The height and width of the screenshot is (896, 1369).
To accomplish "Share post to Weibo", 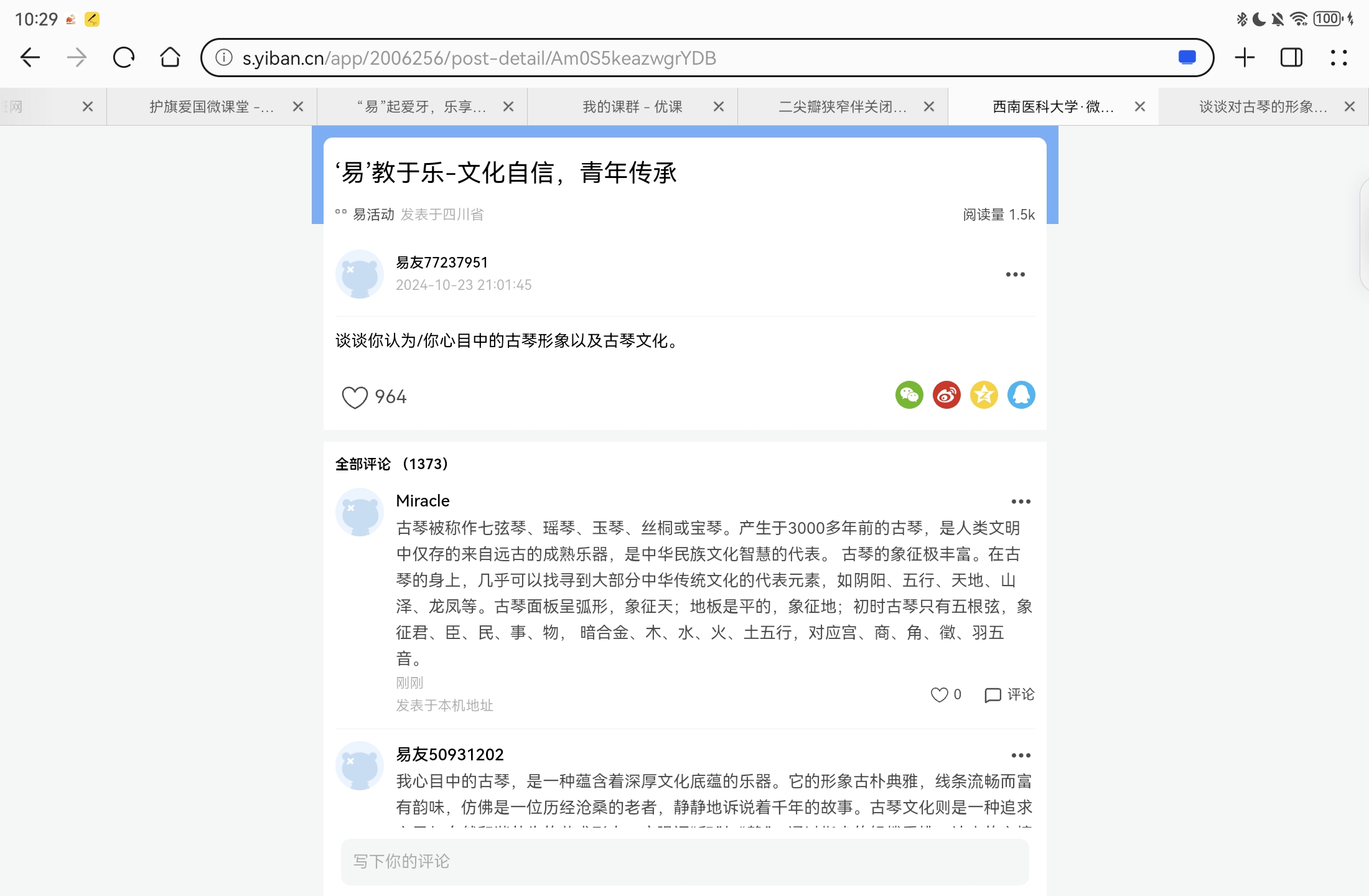I will click(946, 395).
